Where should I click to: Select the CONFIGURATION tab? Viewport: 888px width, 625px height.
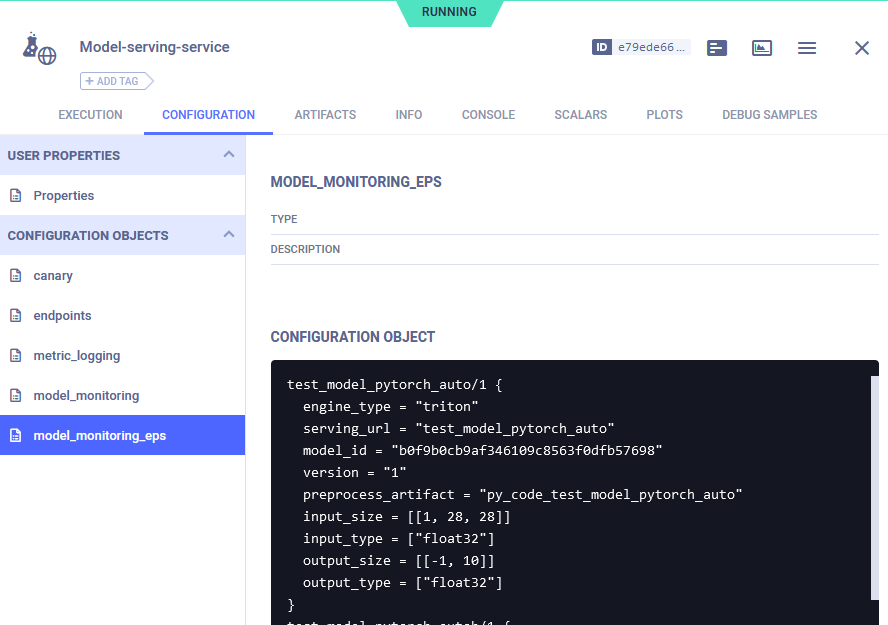coord(208,115)
